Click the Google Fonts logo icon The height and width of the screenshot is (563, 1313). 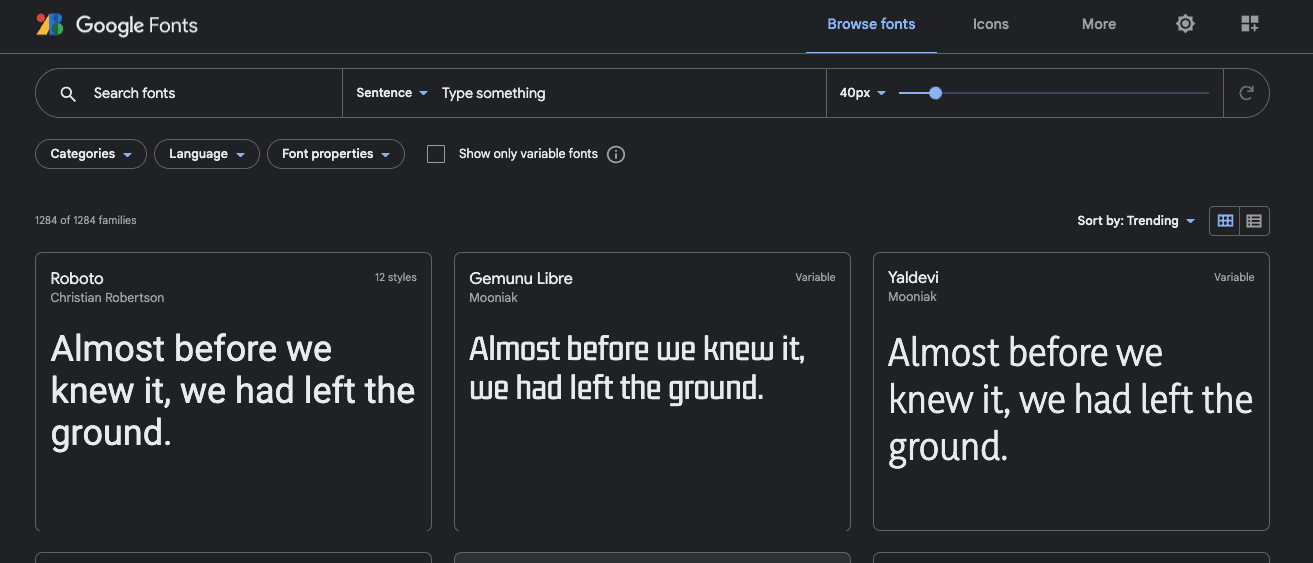click(50, 25)
